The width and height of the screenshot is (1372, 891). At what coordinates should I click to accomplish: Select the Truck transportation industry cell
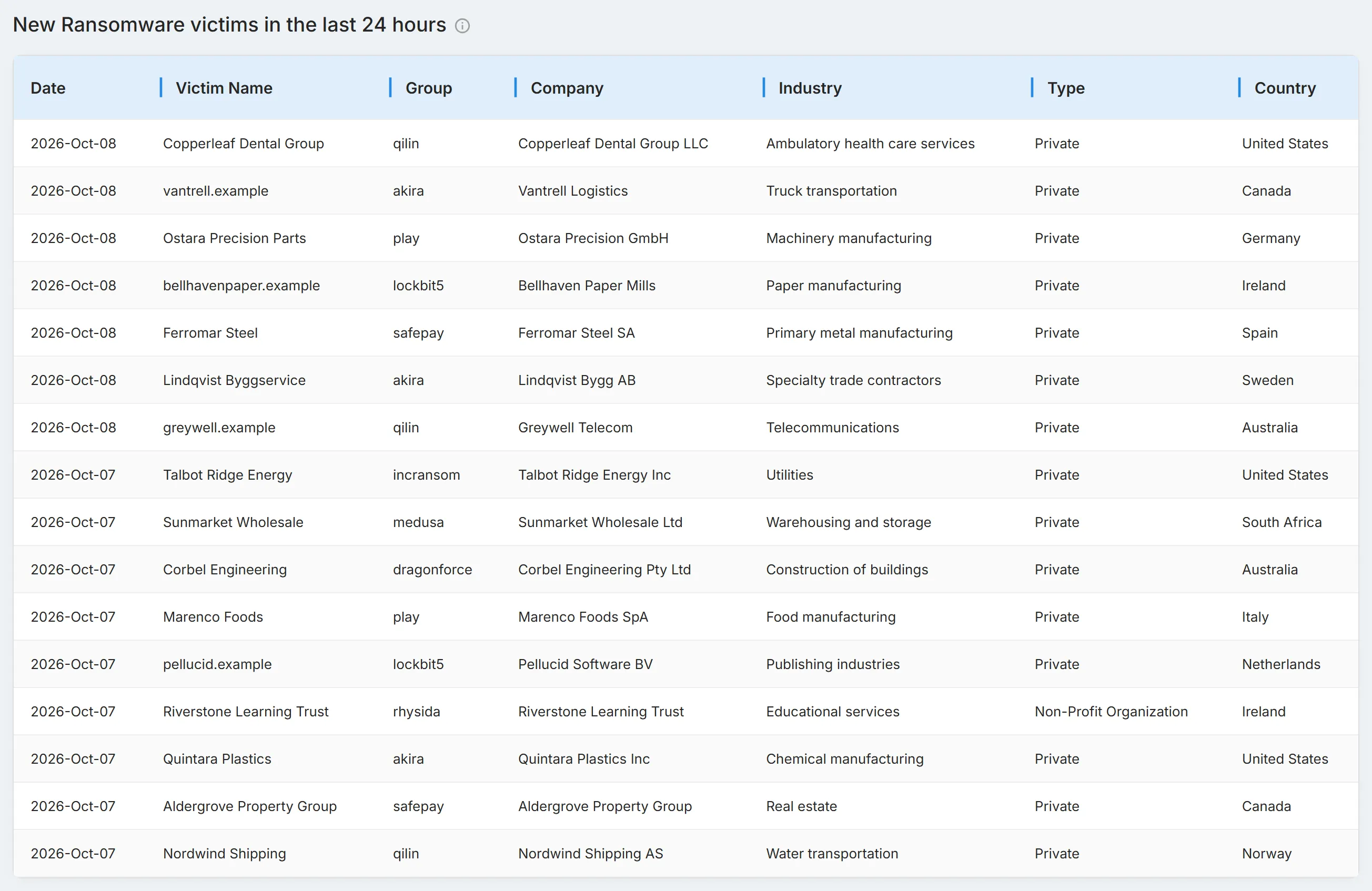[831, 191]
